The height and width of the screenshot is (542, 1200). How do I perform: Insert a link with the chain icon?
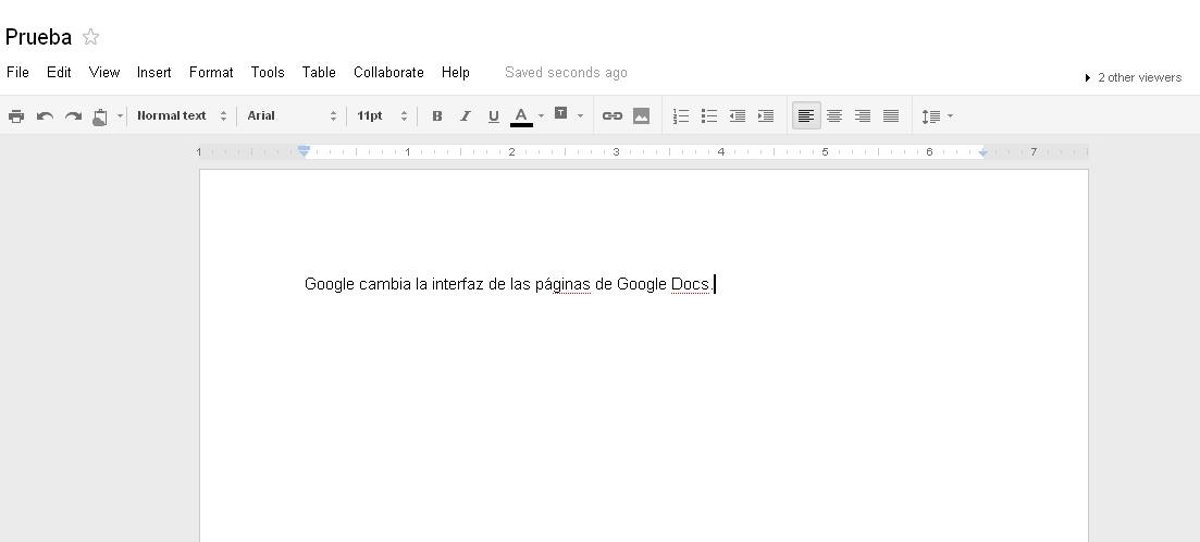coord(612,116)
